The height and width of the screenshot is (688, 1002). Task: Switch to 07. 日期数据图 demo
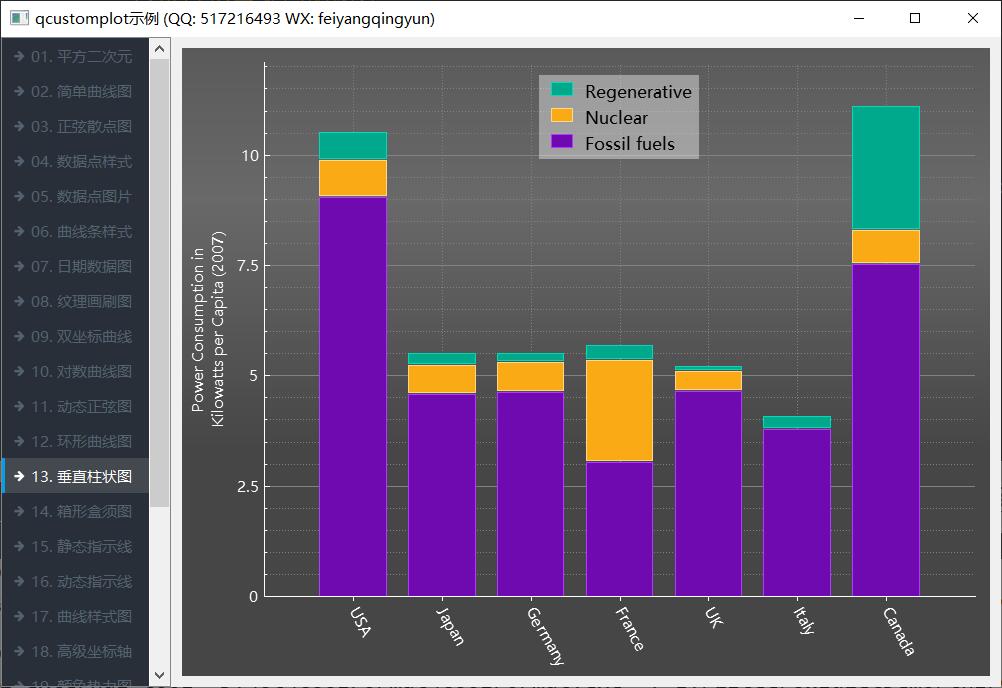[81, 267]
